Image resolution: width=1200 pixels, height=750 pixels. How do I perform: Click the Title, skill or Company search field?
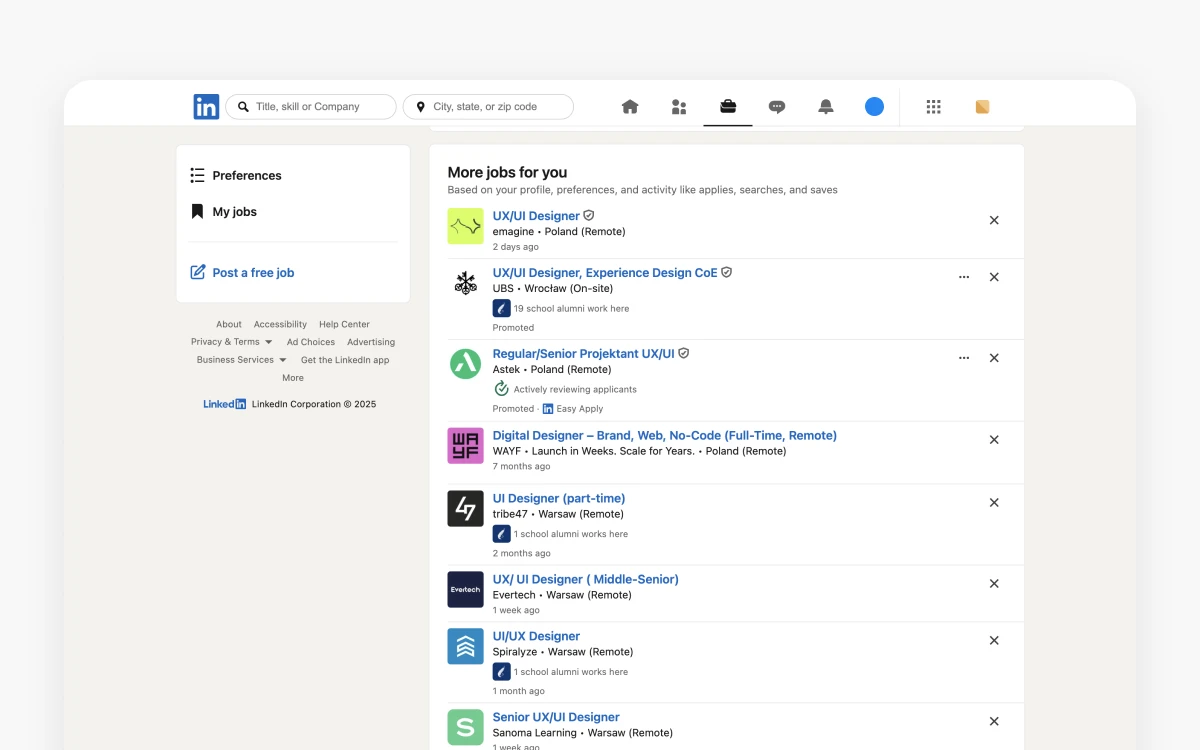point(311,107)
